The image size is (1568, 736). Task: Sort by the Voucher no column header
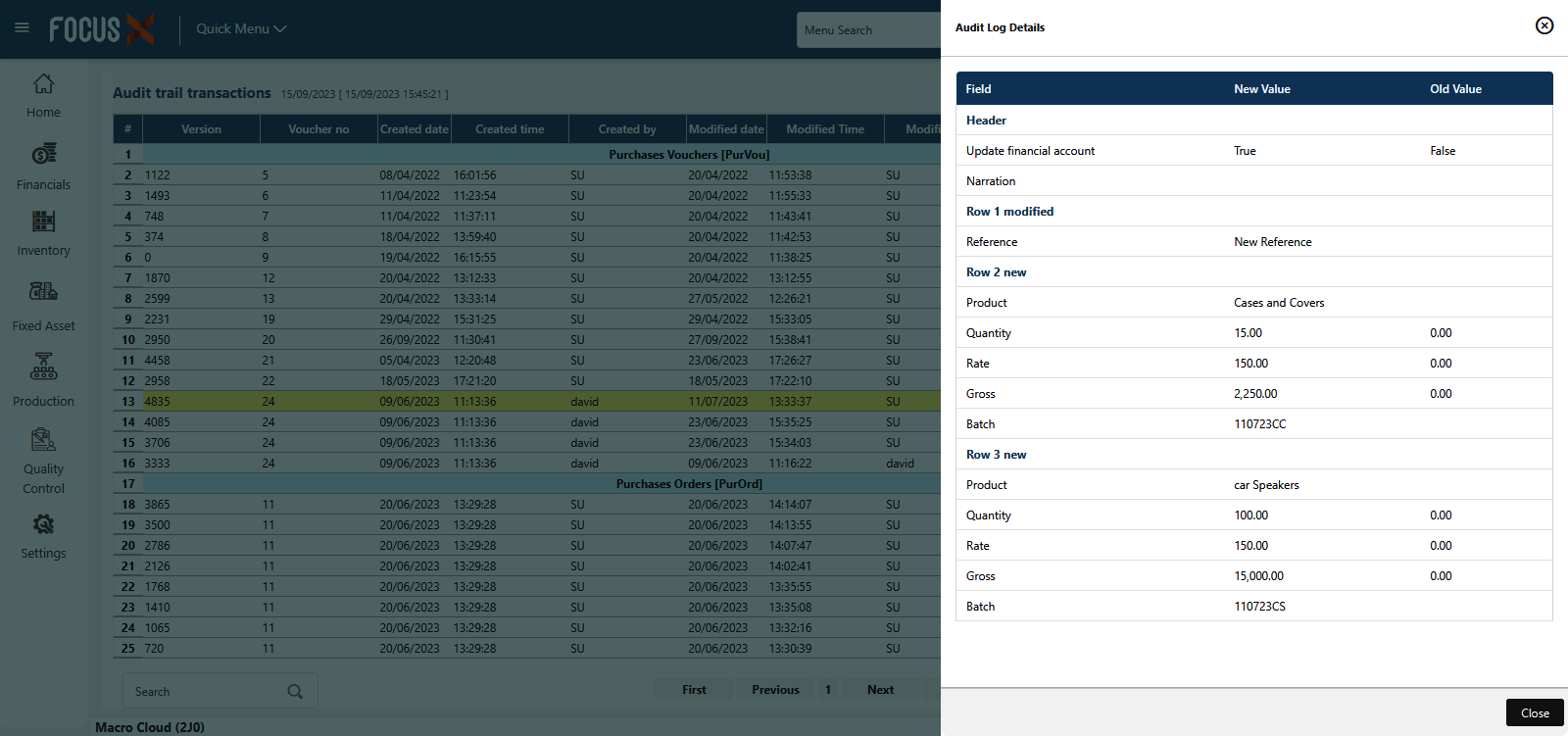click(318, 129)
